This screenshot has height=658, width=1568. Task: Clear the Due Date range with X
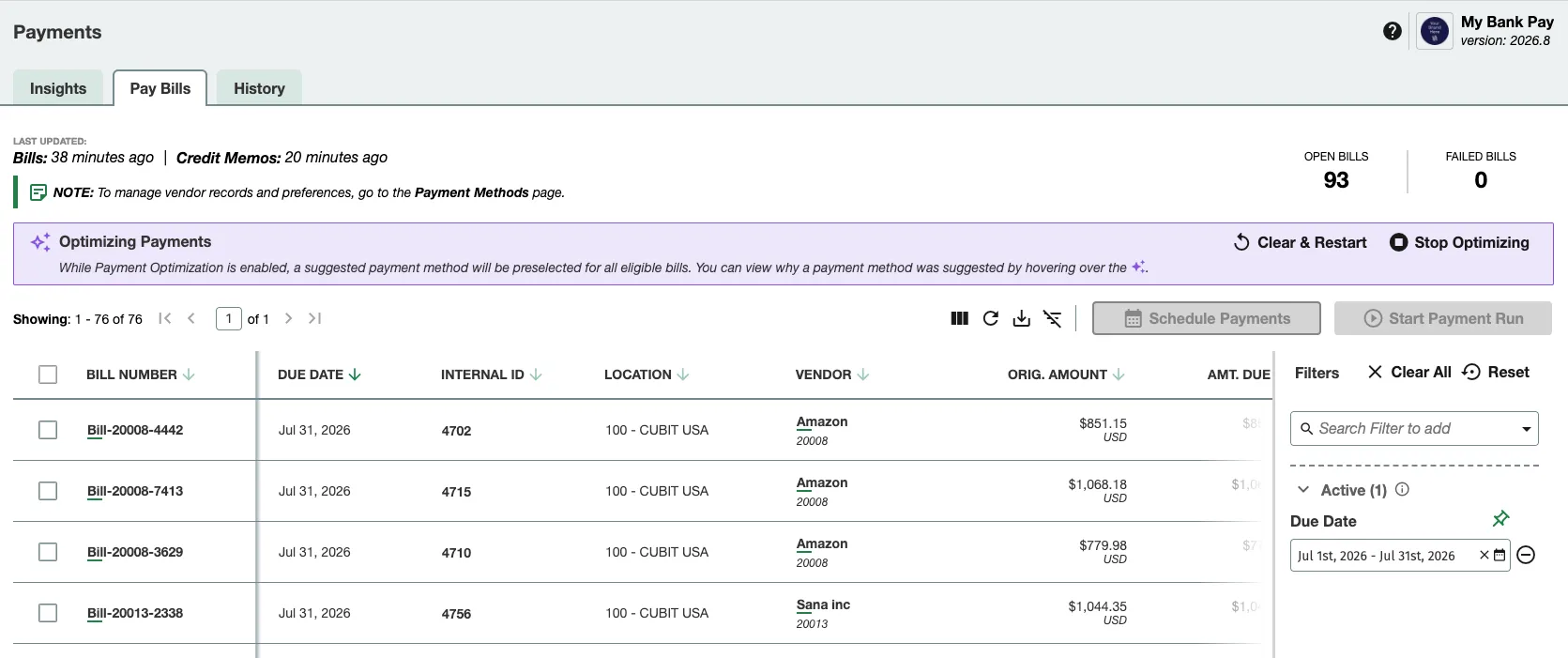(x=1484, y=555)
